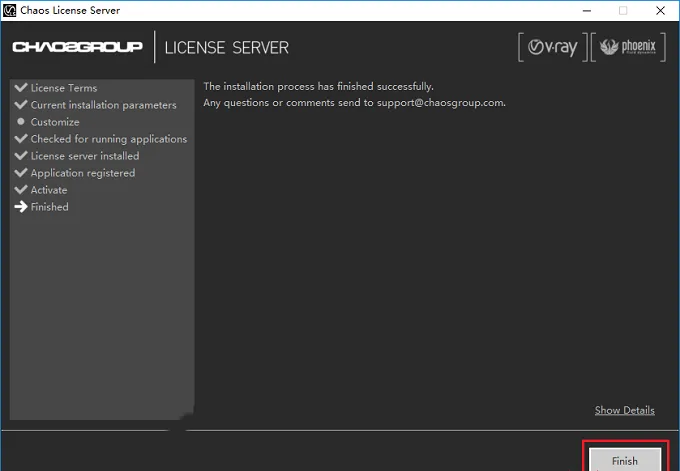Click the LICENSE SERVER heading
Screen dimensions: 680x471
[x=226, y=47]
